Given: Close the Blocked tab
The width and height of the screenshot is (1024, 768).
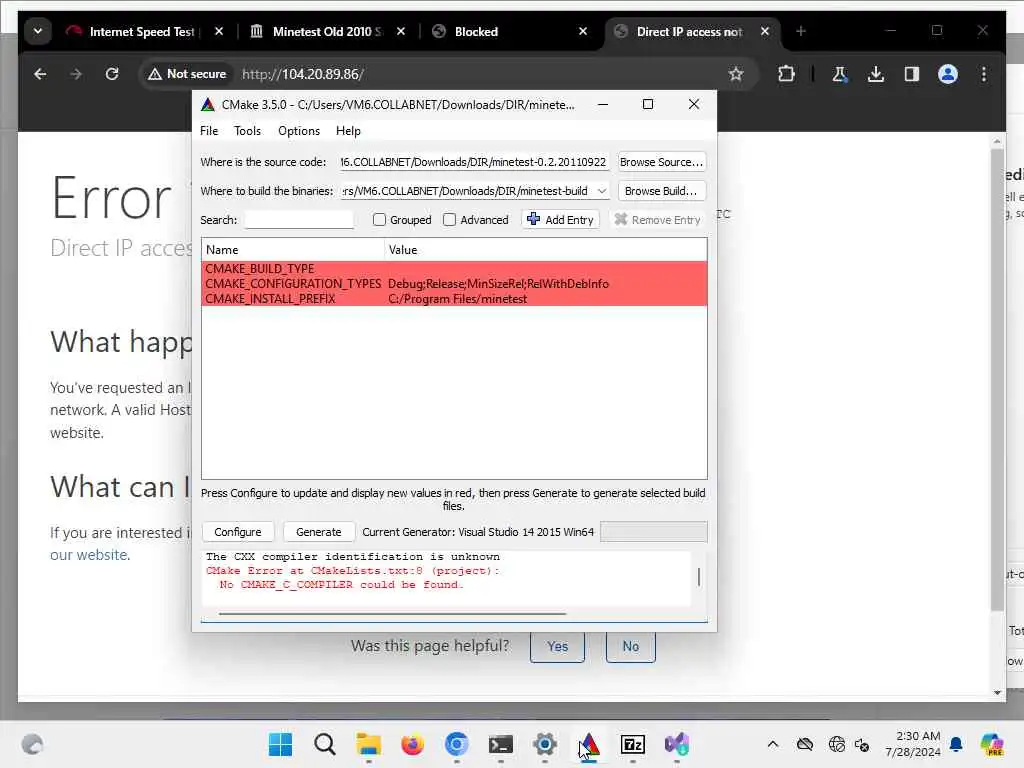Looking at the screenshot, I should pyautogui.click(x=583, y=31).
